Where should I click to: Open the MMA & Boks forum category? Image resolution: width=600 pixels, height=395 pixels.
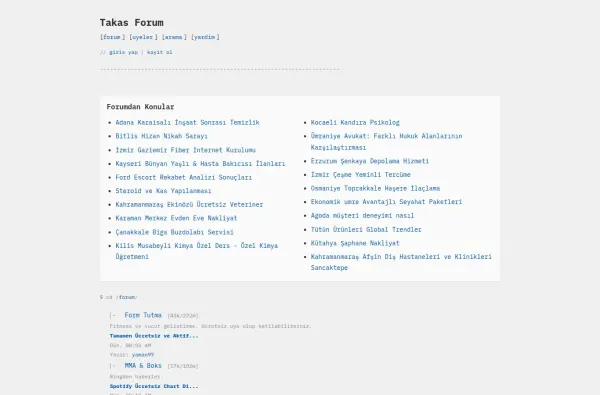tap(143, 366)
